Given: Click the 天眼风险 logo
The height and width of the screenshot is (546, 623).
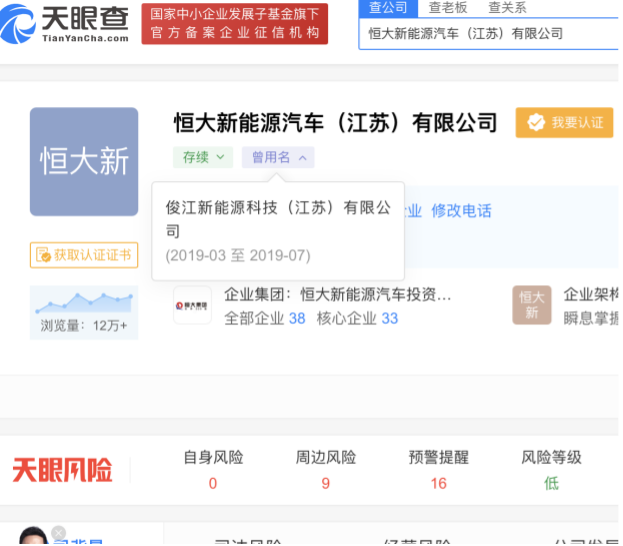Looking at the screenshot, I should [62, 470].
